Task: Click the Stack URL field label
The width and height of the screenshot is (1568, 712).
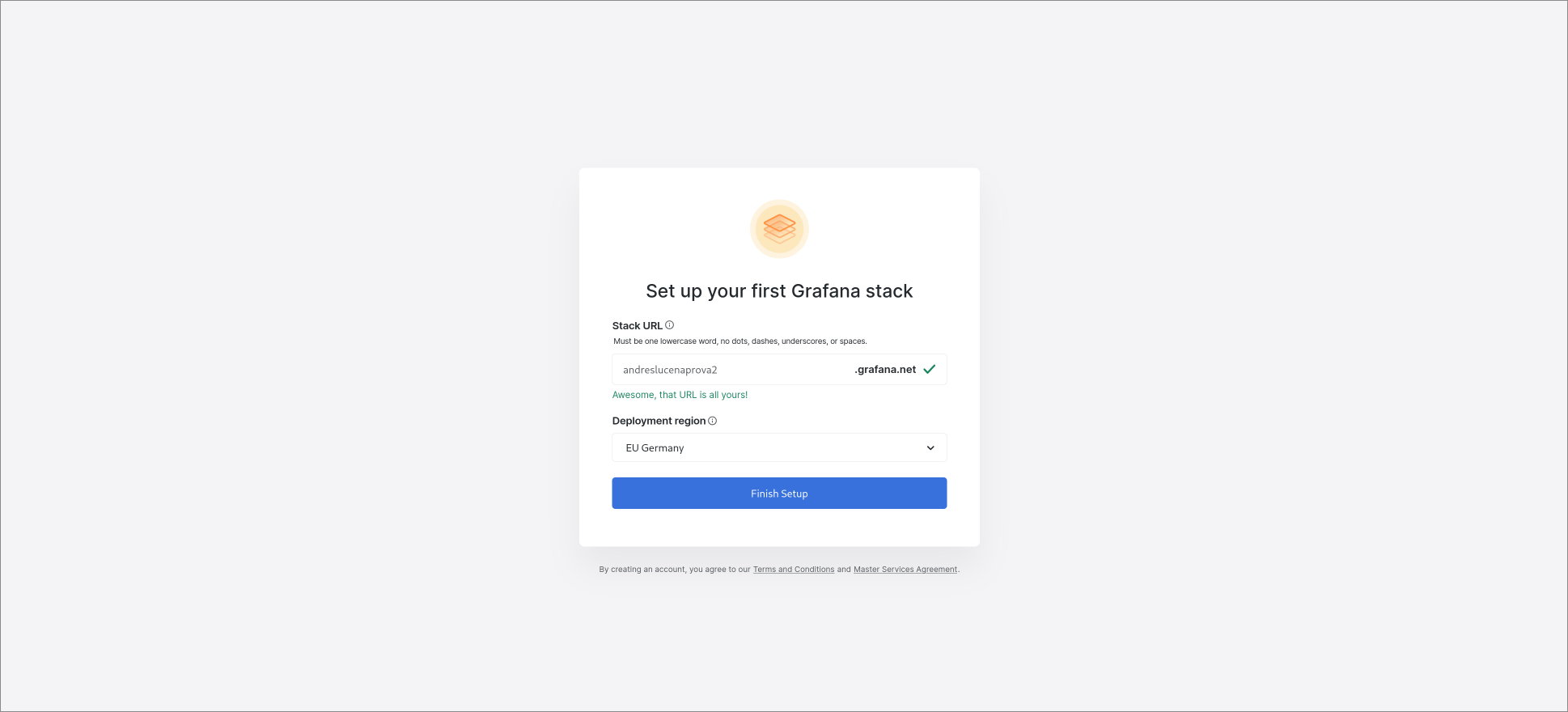Action: [x=638, y=324]
